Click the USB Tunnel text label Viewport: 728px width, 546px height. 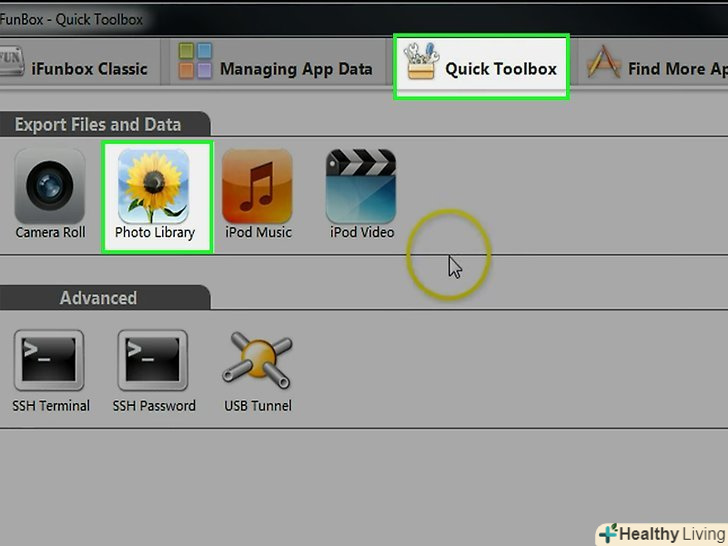pyautogui.click(x=258, y=406)
